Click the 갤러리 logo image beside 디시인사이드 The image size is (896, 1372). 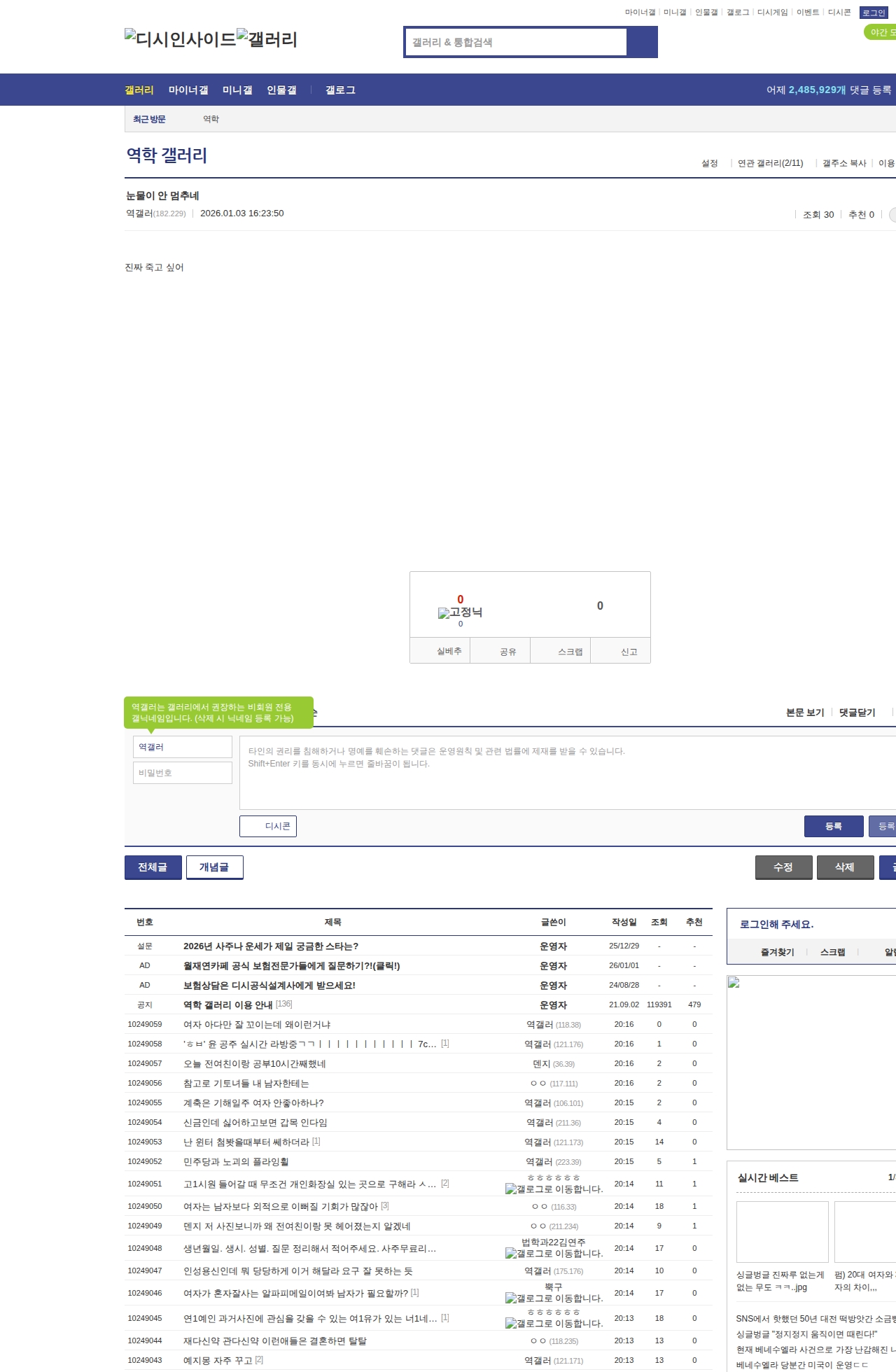267,39
